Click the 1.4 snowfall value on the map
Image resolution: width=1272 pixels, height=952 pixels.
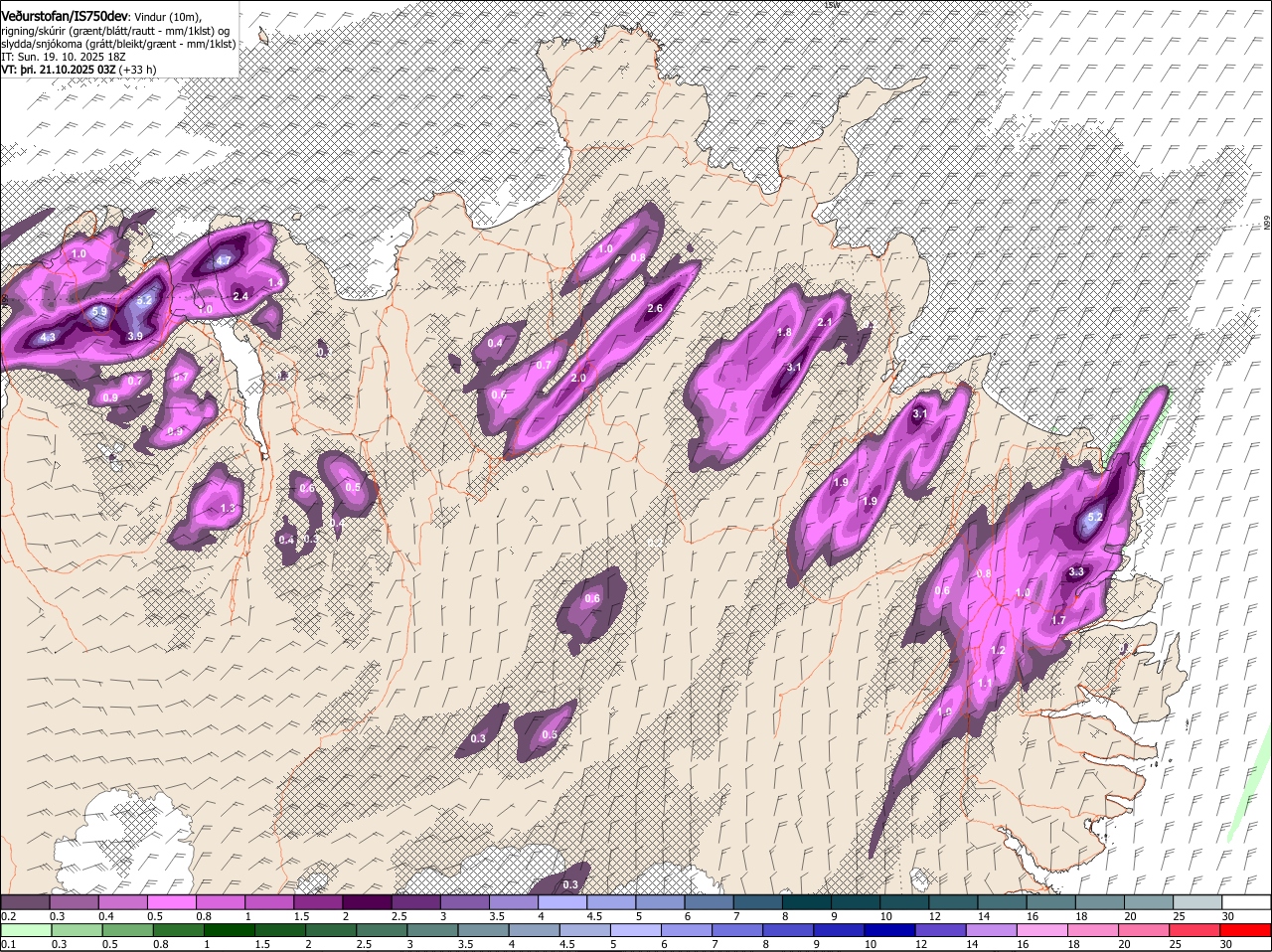(x=276, y=283)
